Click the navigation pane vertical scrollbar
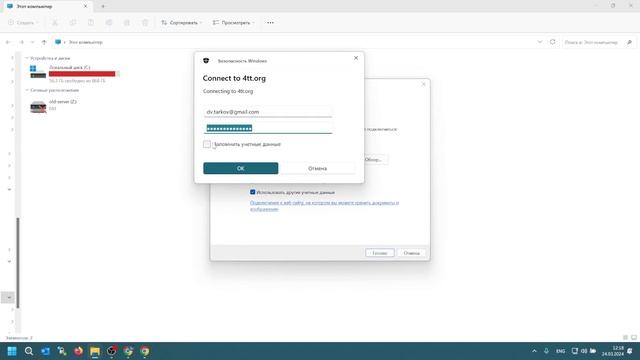This screenshot has height=360, width=640. click(x=18, y=263)
